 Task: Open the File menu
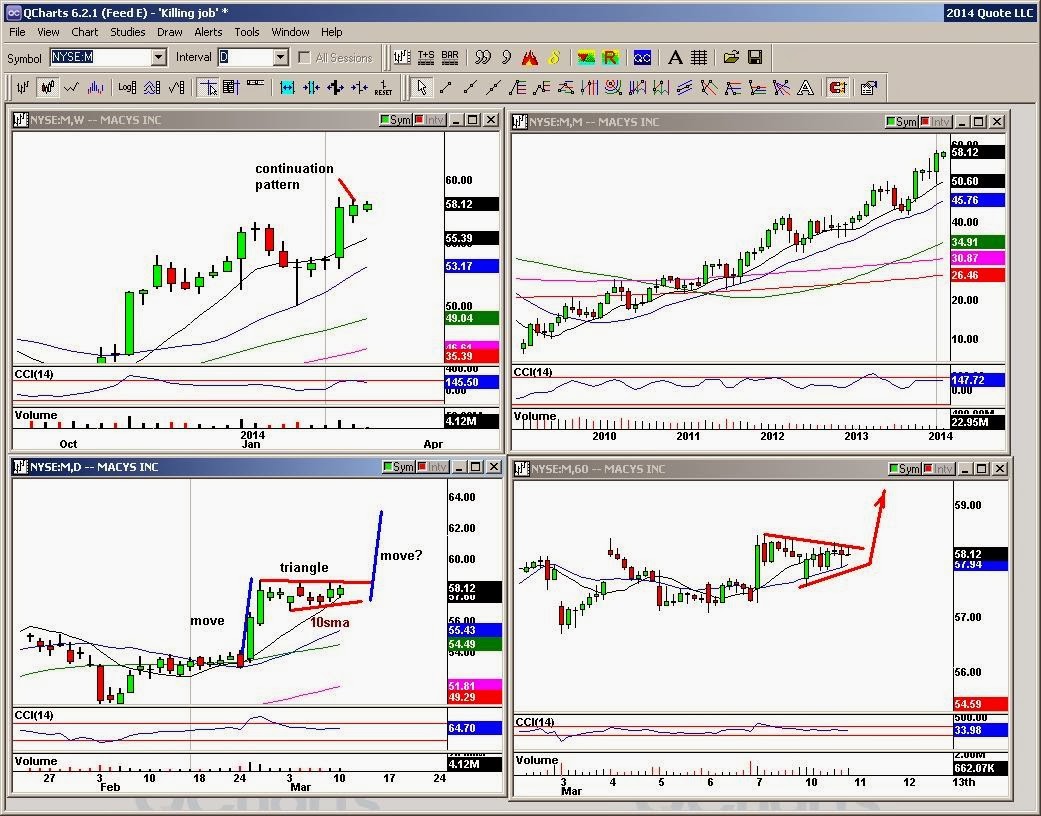coord(17,32)
